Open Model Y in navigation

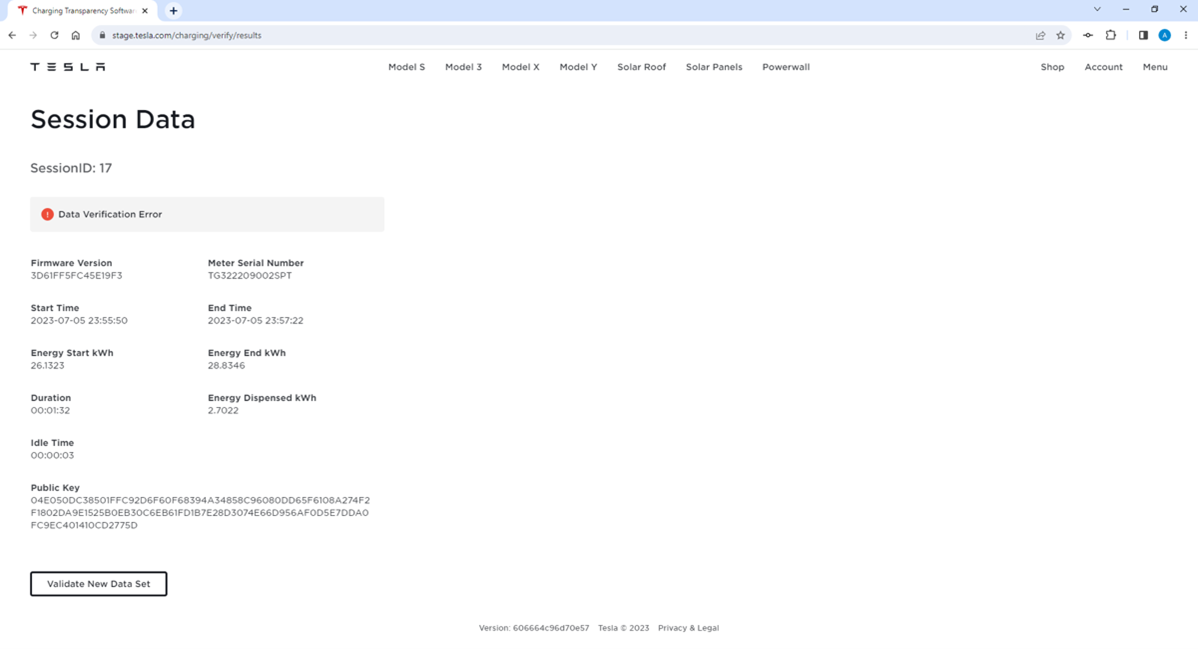(x=578, y=67)
